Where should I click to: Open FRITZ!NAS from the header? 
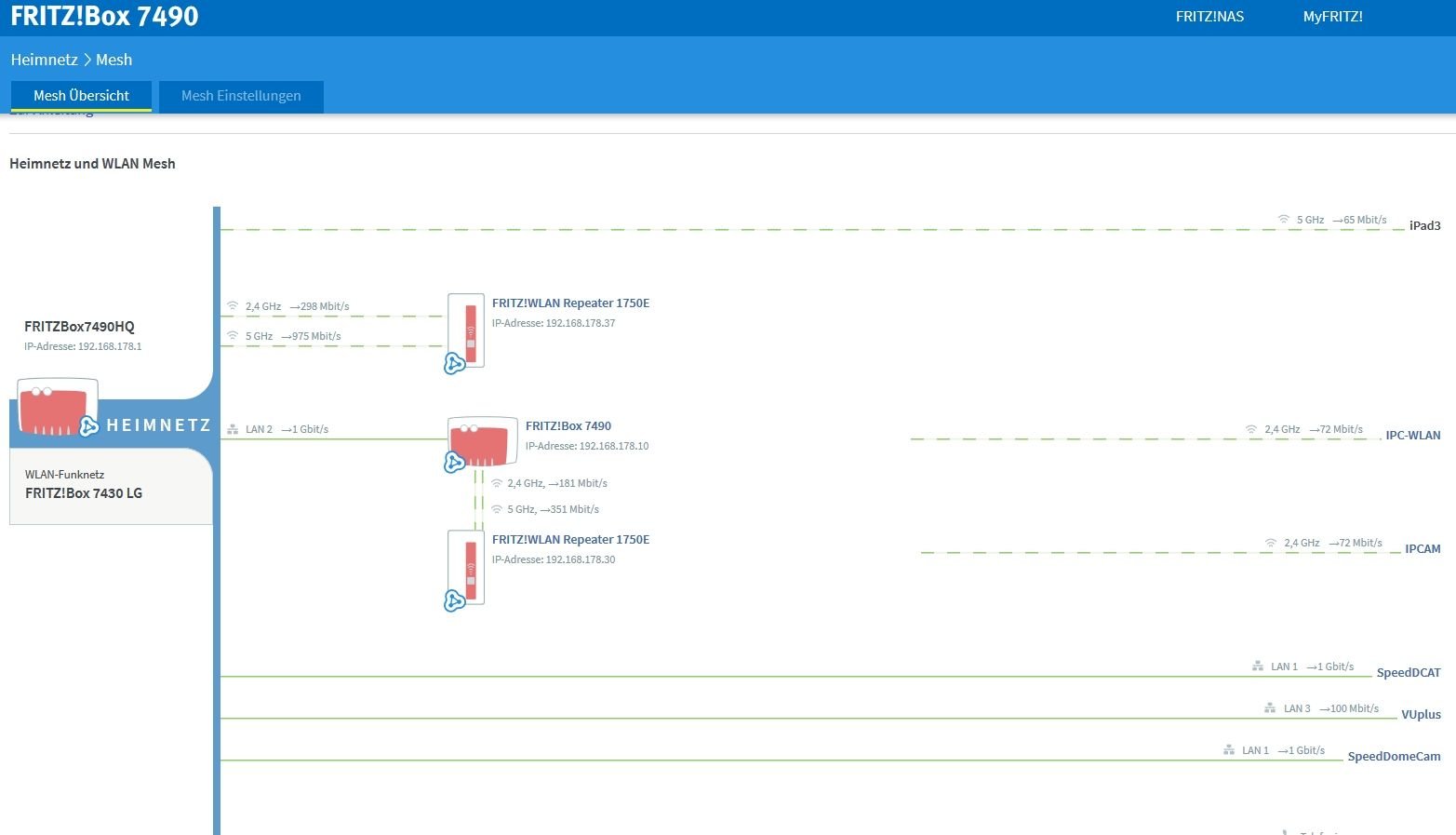click(1209, 17)
